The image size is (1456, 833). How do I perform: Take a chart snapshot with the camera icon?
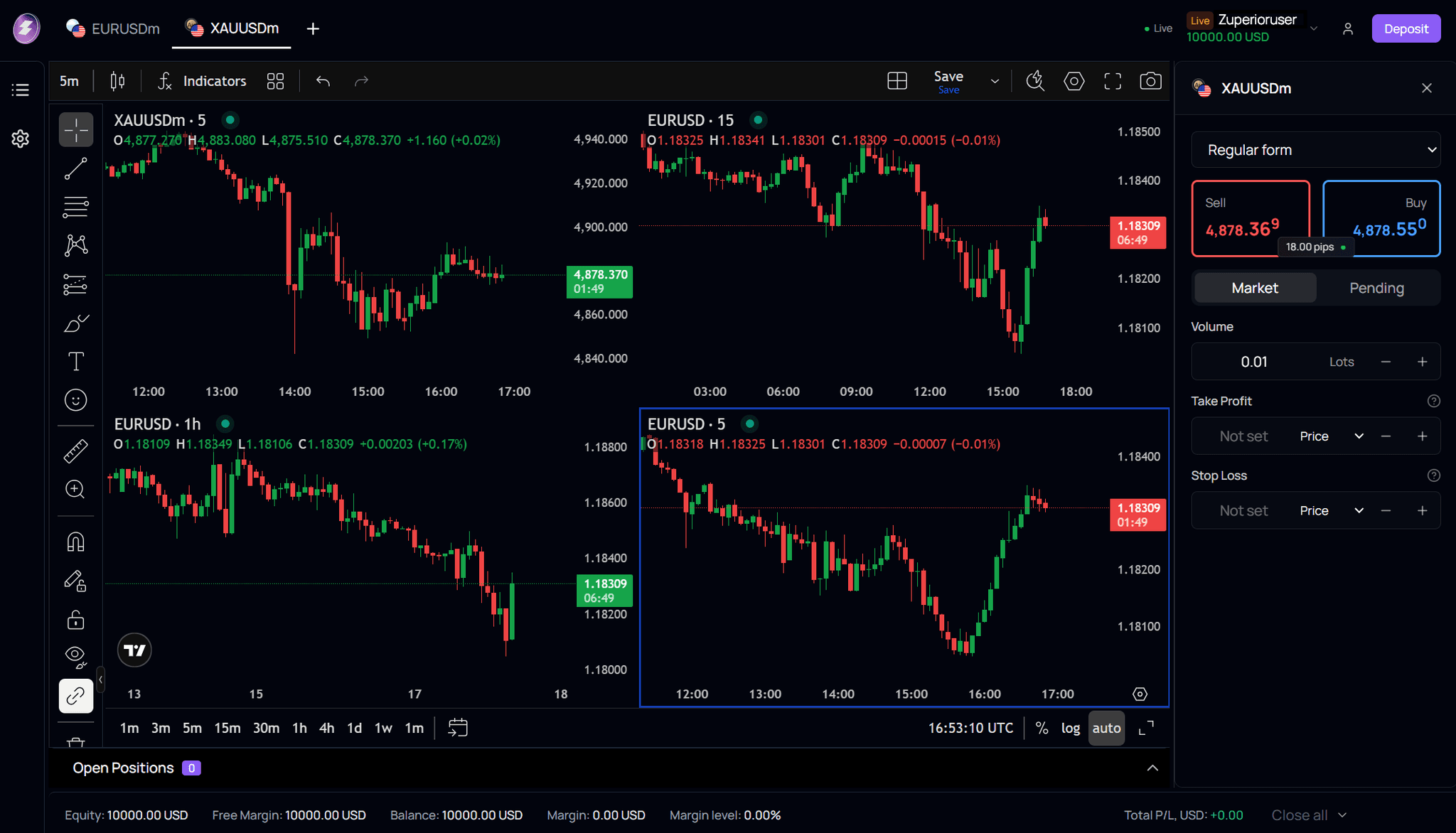[1150, 80]
